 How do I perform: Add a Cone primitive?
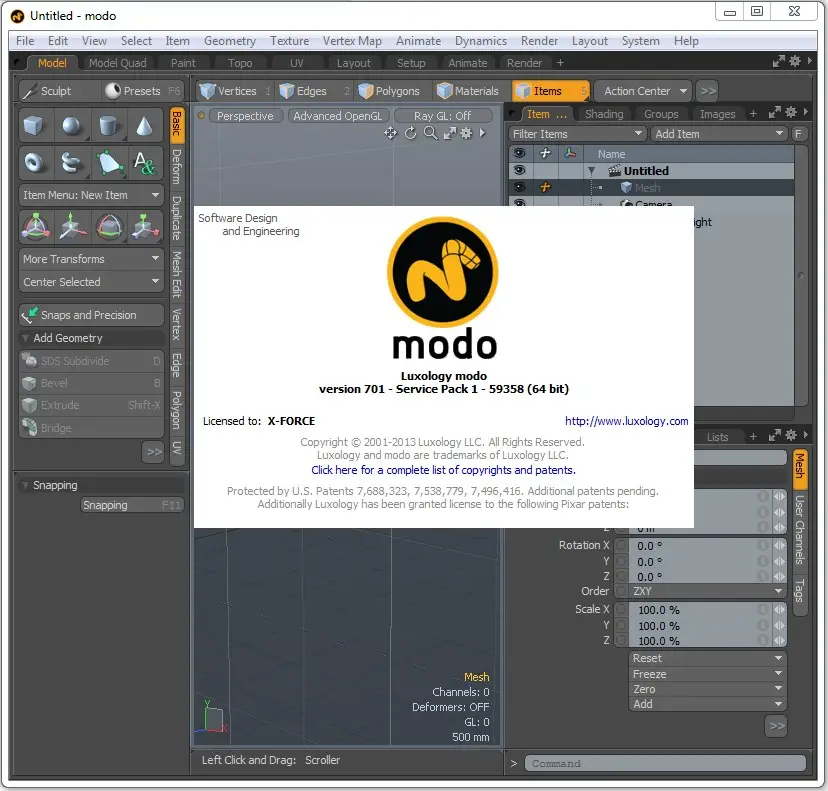pos(144,126)
